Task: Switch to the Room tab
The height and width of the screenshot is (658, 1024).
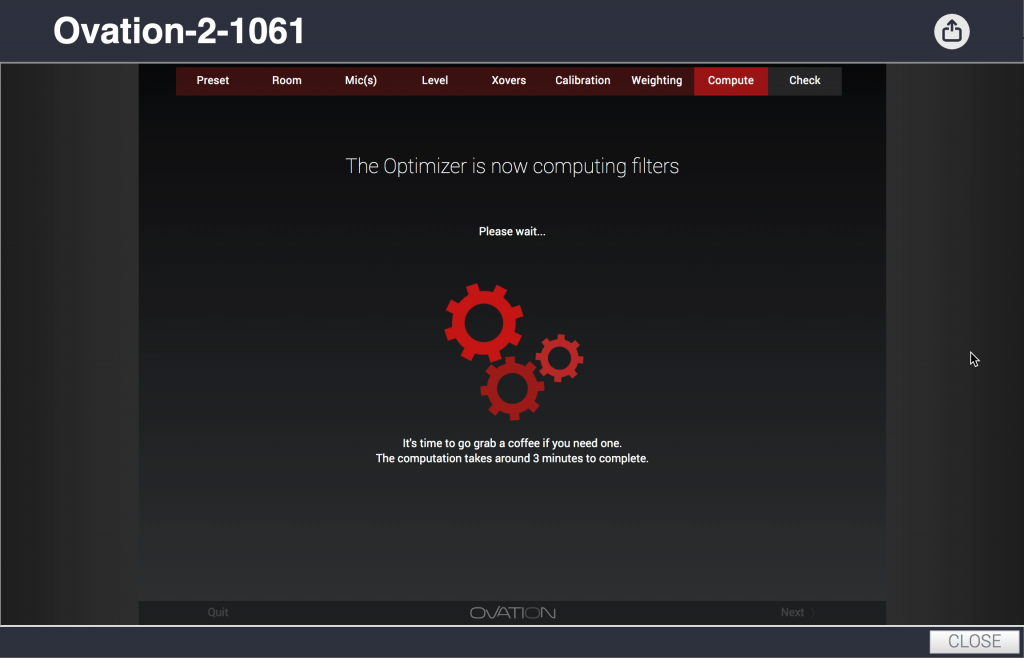Action: click(x=287, y=80)
